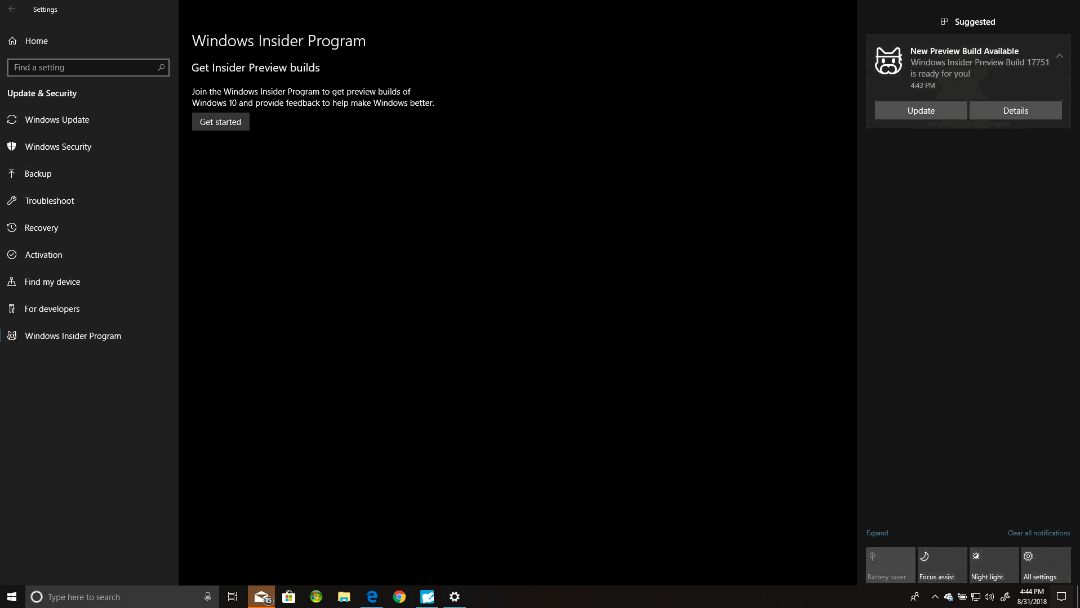Enable Night light from quick actions
1080x608 pixels.
[x=993, y=564]
